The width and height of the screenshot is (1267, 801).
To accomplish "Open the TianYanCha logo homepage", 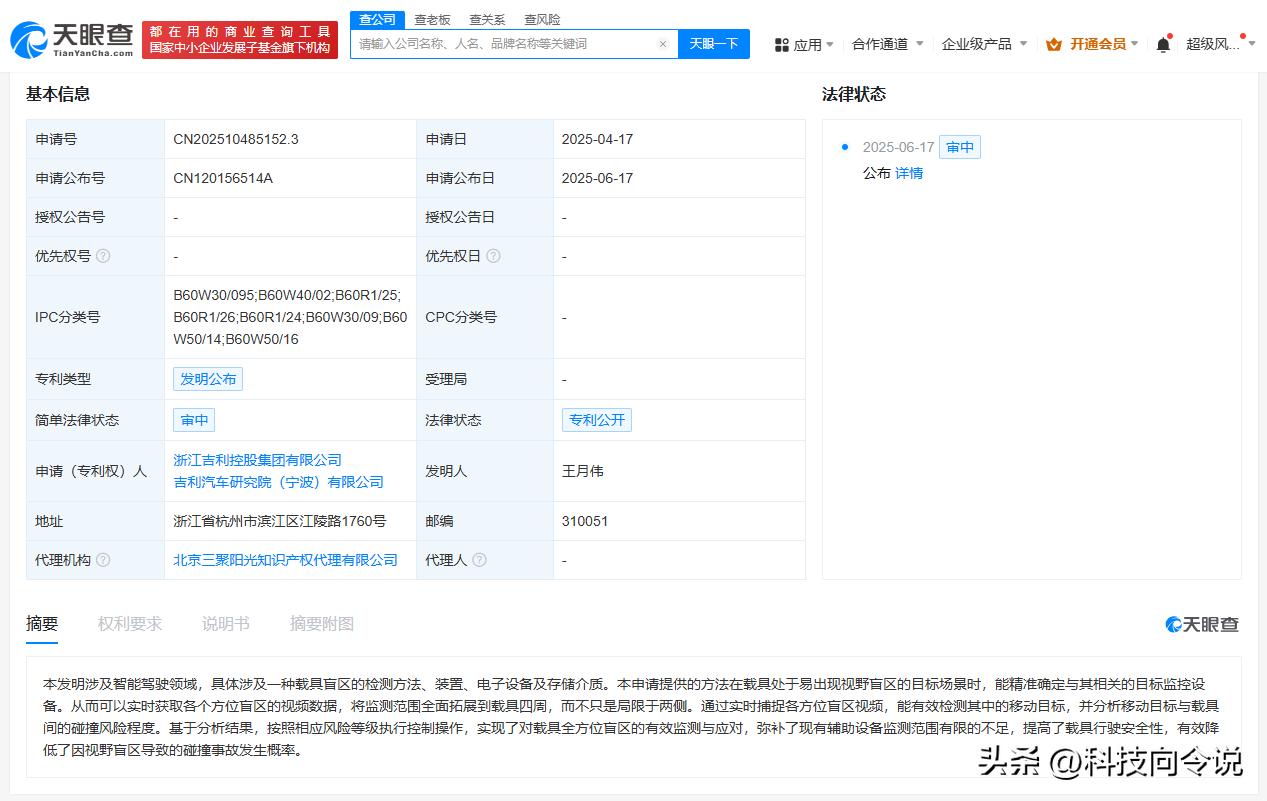I will coord(72,40).
